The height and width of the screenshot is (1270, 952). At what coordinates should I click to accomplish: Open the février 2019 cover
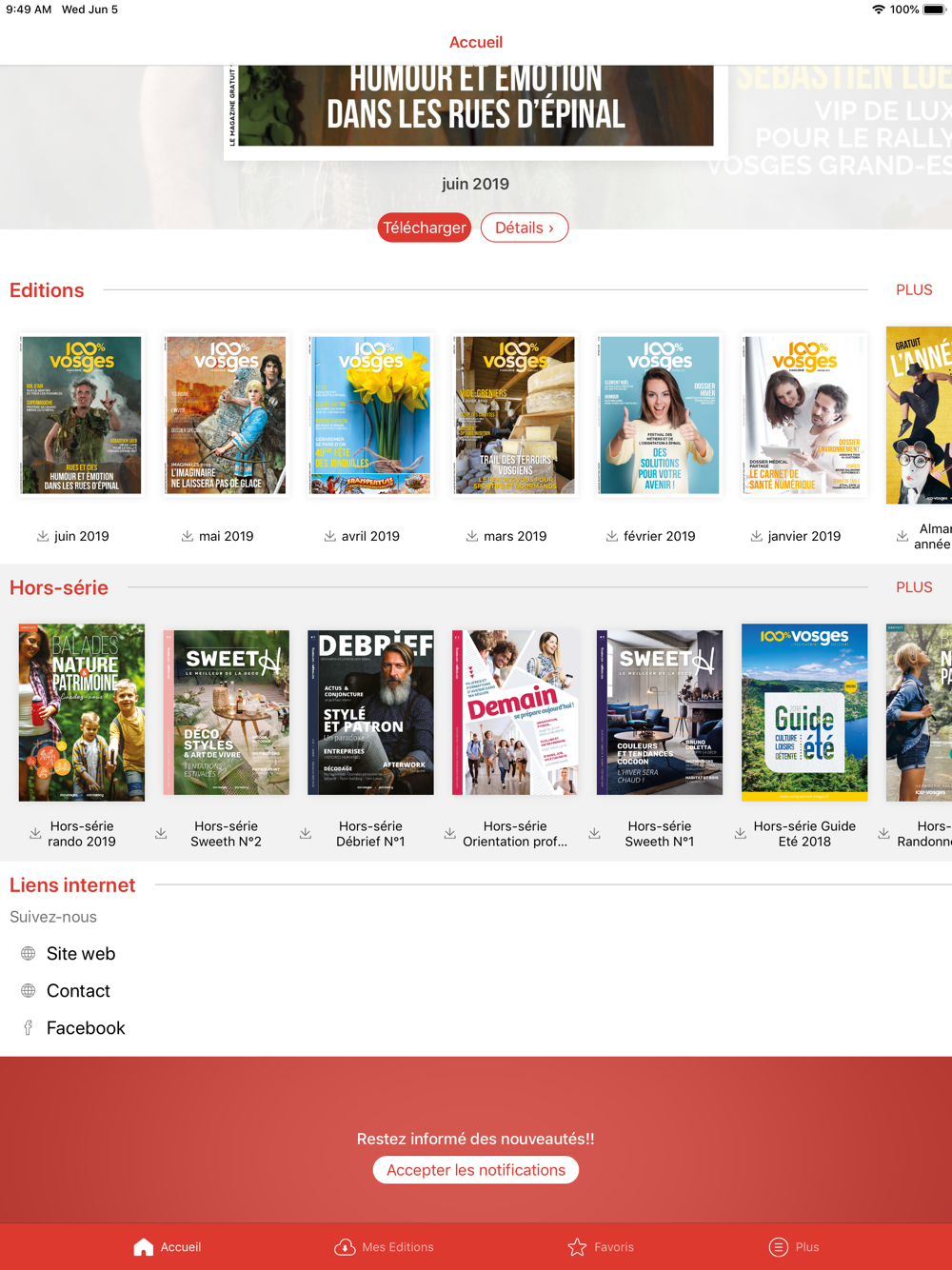[660, 415]
